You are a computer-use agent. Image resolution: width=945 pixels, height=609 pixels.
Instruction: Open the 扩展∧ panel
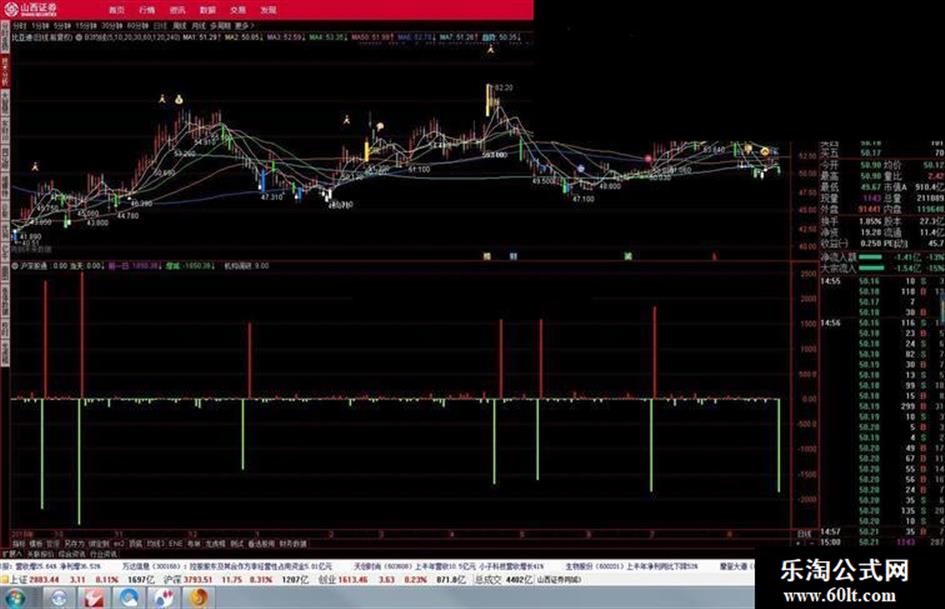(x=11, y=553)
